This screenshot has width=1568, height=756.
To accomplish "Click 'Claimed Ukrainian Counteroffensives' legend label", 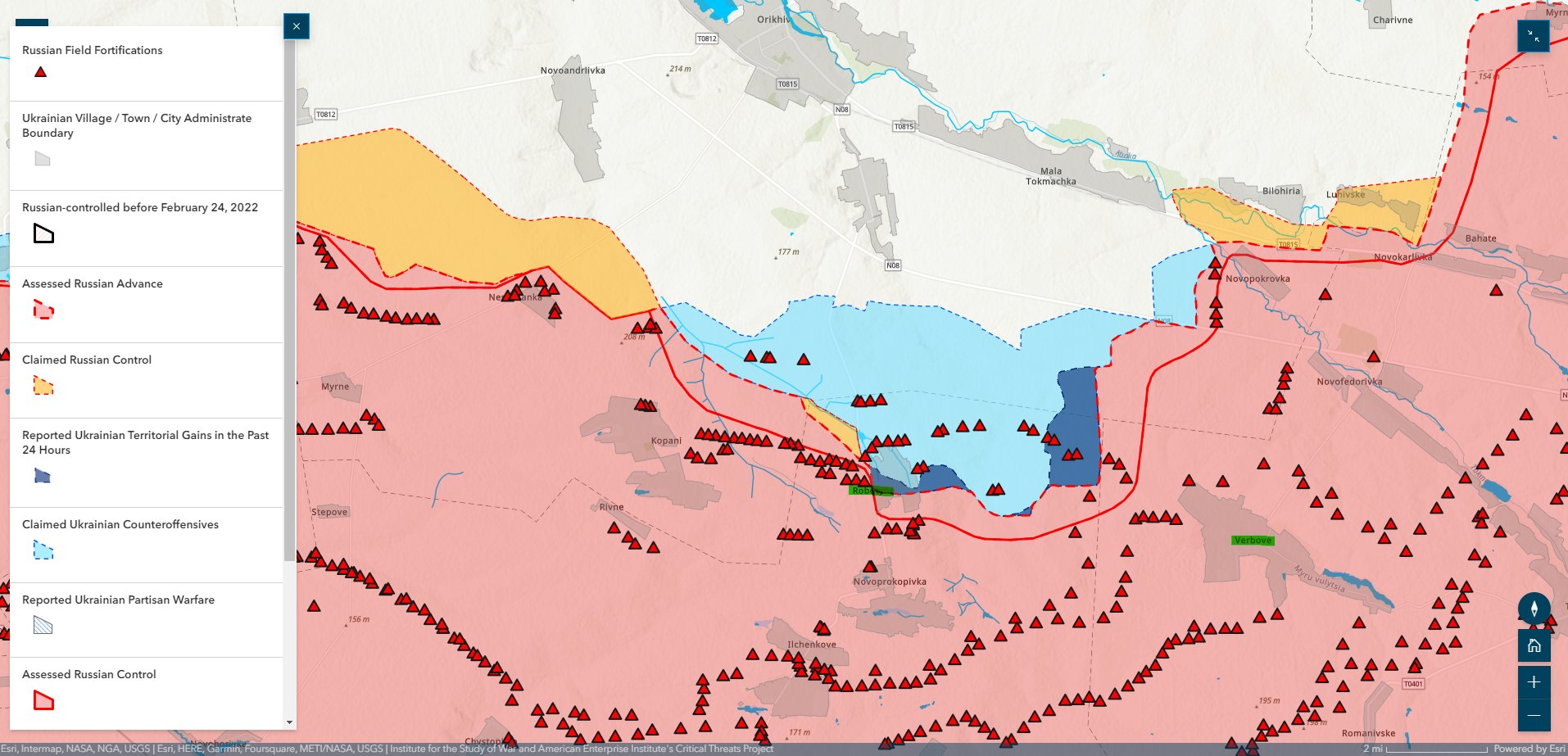I will point(120,524).
